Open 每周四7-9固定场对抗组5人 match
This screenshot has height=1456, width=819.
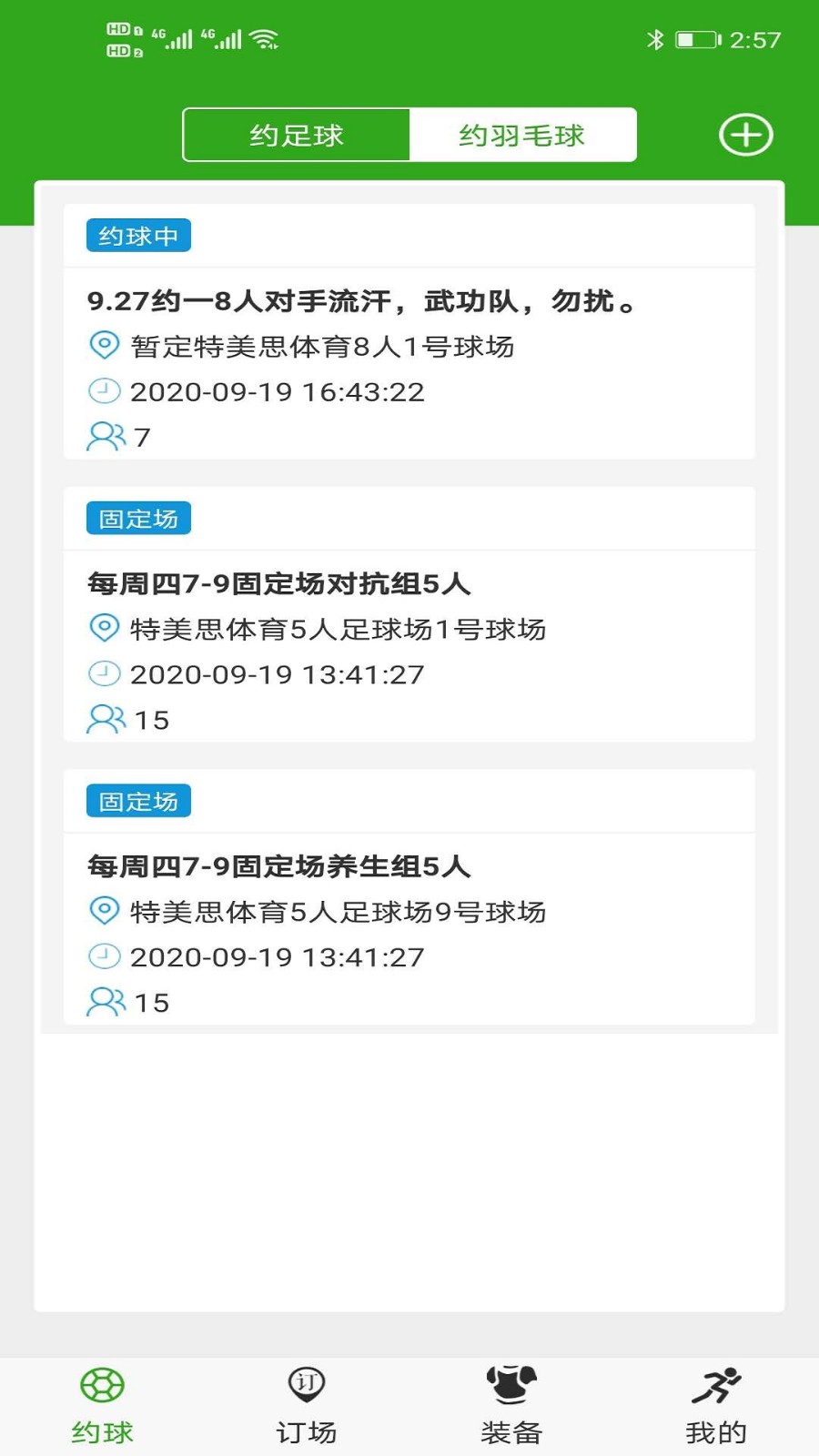pyautogui.click(x=278, y=584)
